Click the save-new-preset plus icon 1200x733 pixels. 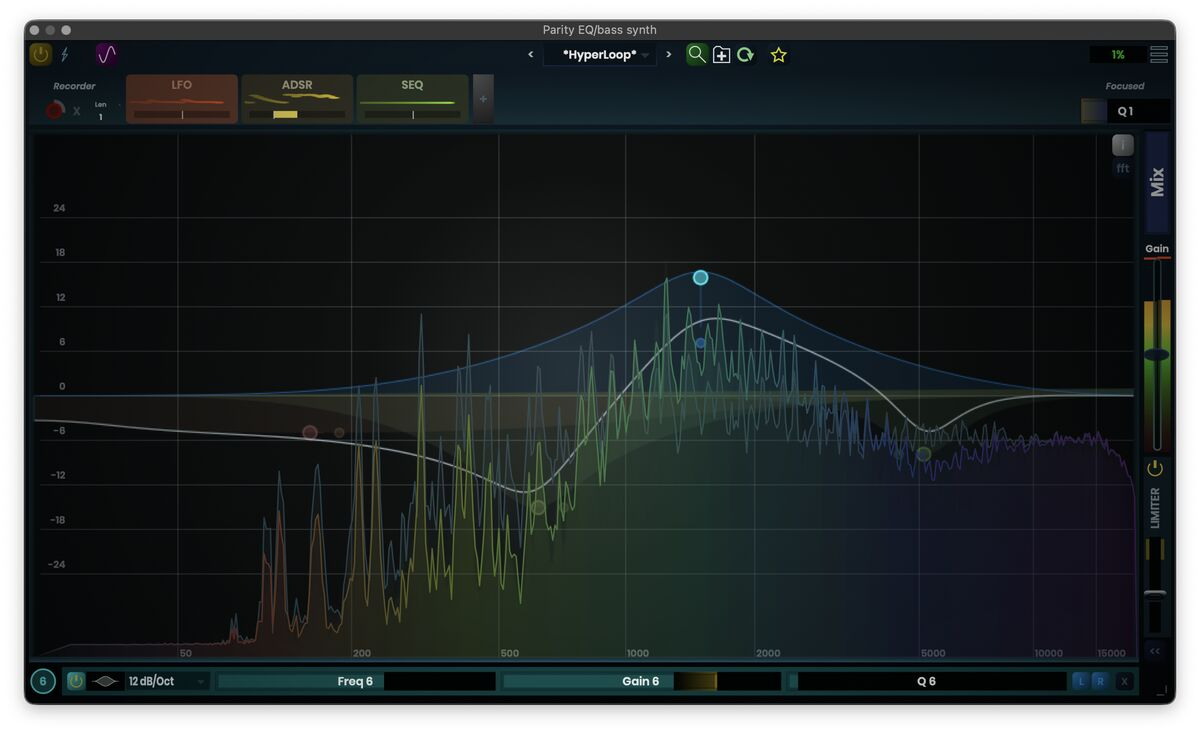[x=721, y=55]
